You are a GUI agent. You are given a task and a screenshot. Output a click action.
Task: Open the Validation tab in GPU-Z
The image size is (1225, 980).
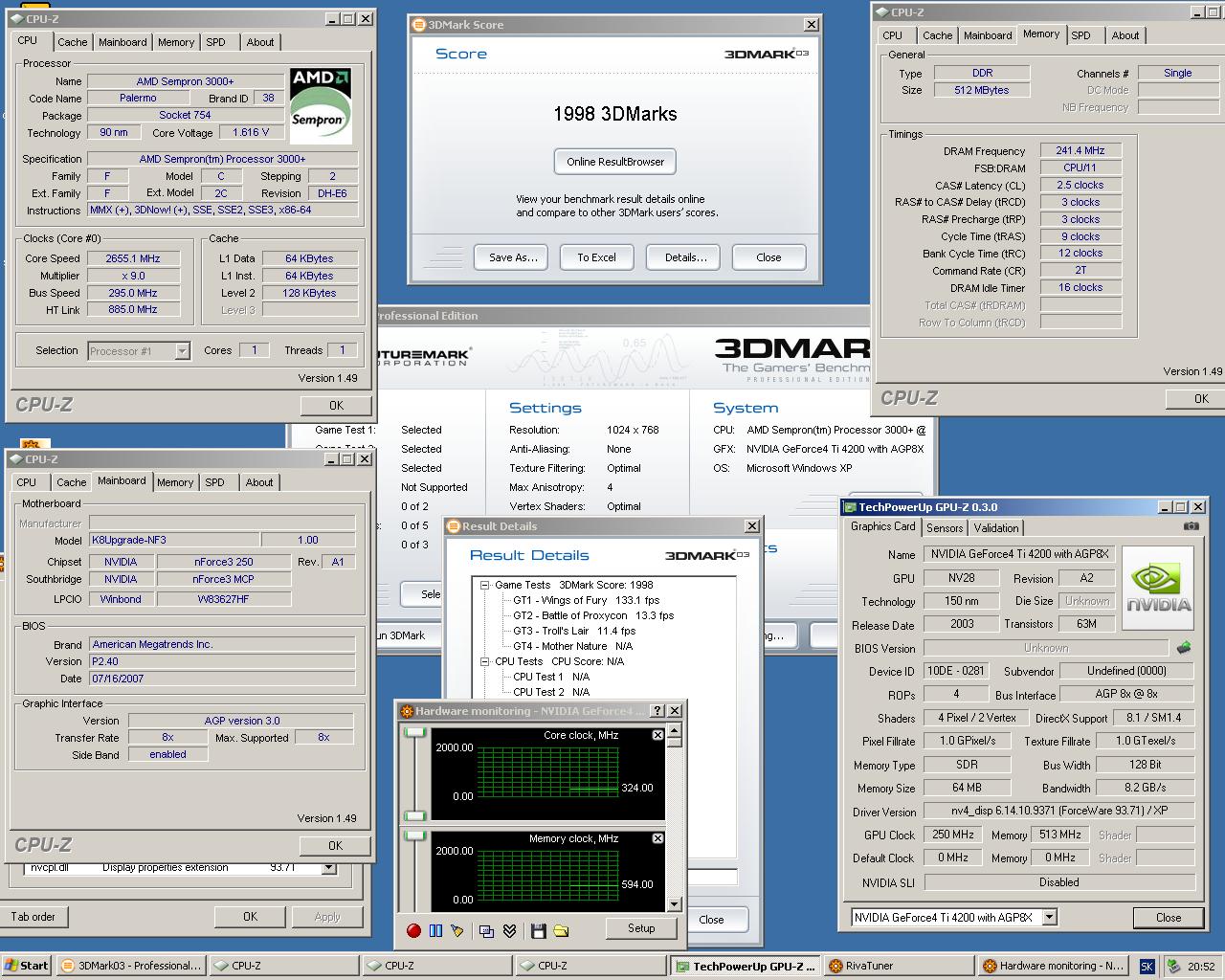tap(996, 528)
